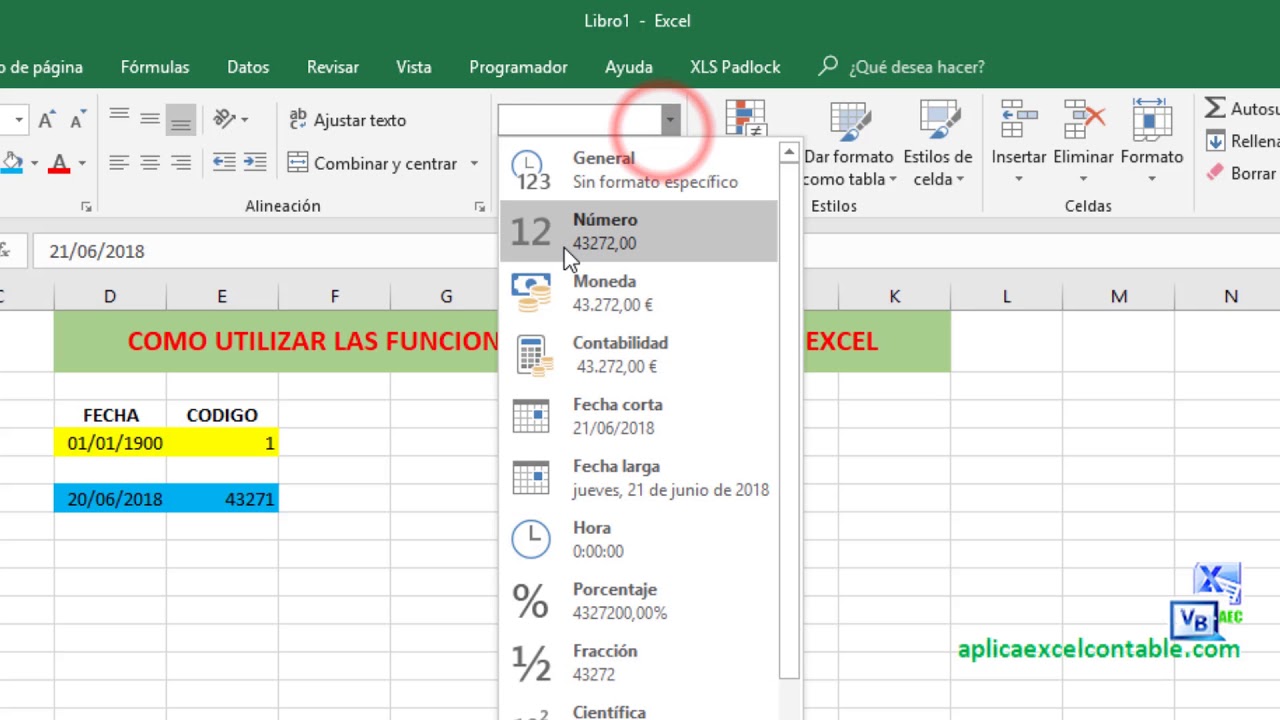
Task: Select the Porcentaje format
Action: [638, 601]
